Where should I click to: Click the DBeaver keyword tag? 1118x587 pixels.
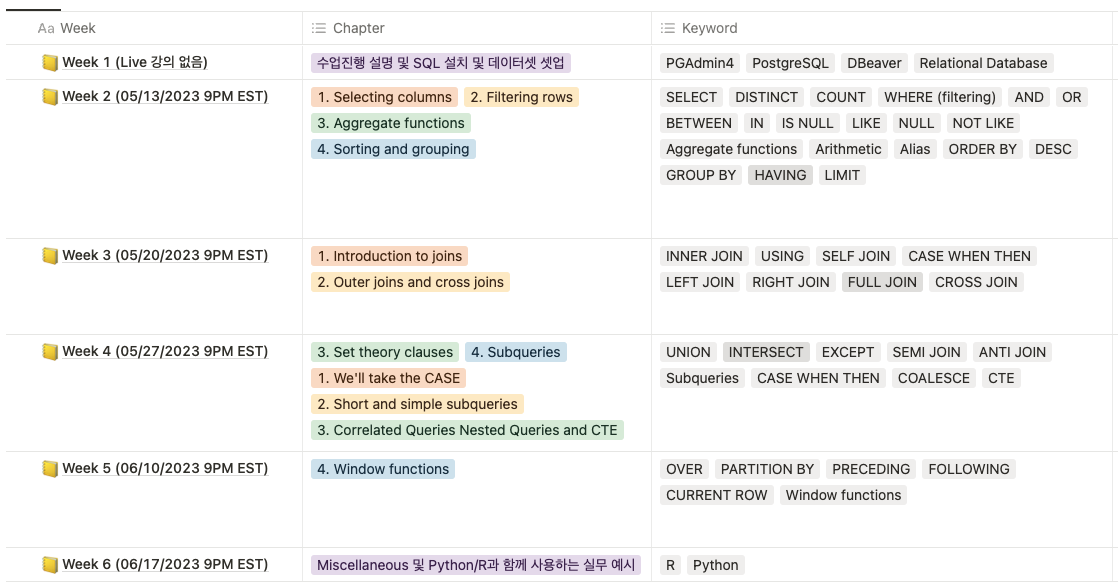[874, 63]
